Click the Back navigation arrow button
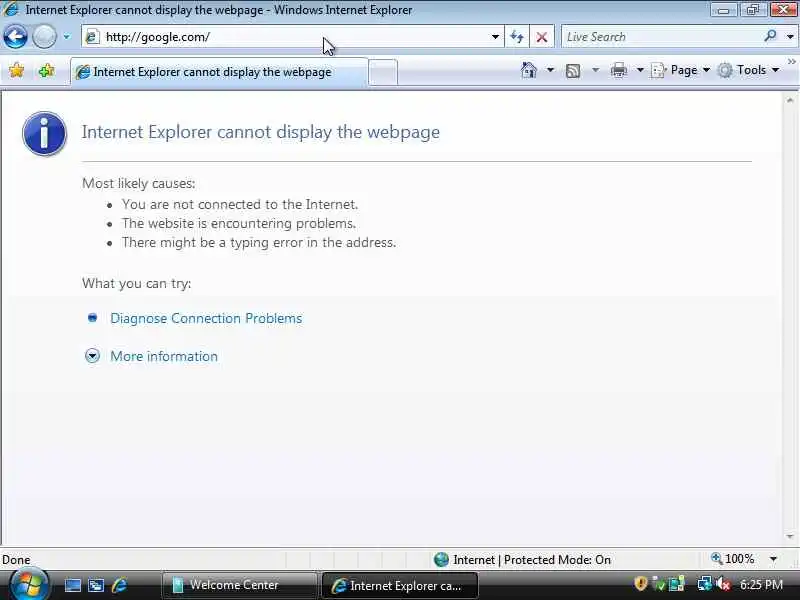 click(x=15, y=37)
